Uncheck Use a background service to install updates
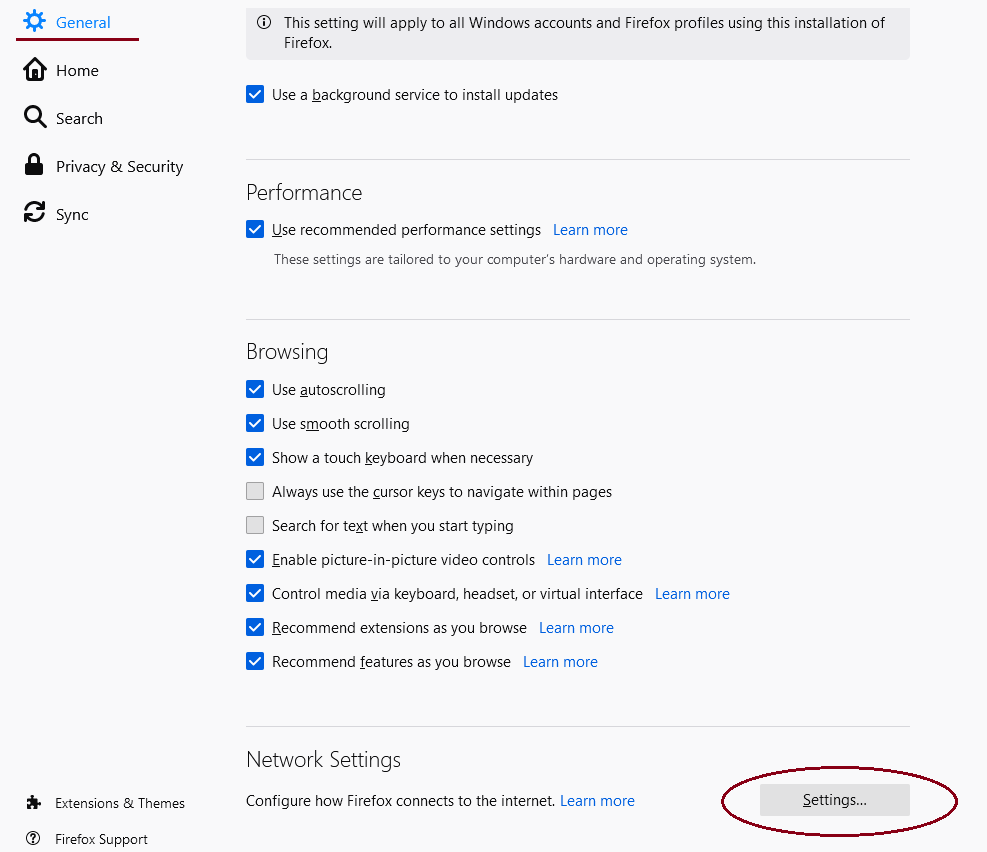The image size is (987, 852). pos(255,94)
